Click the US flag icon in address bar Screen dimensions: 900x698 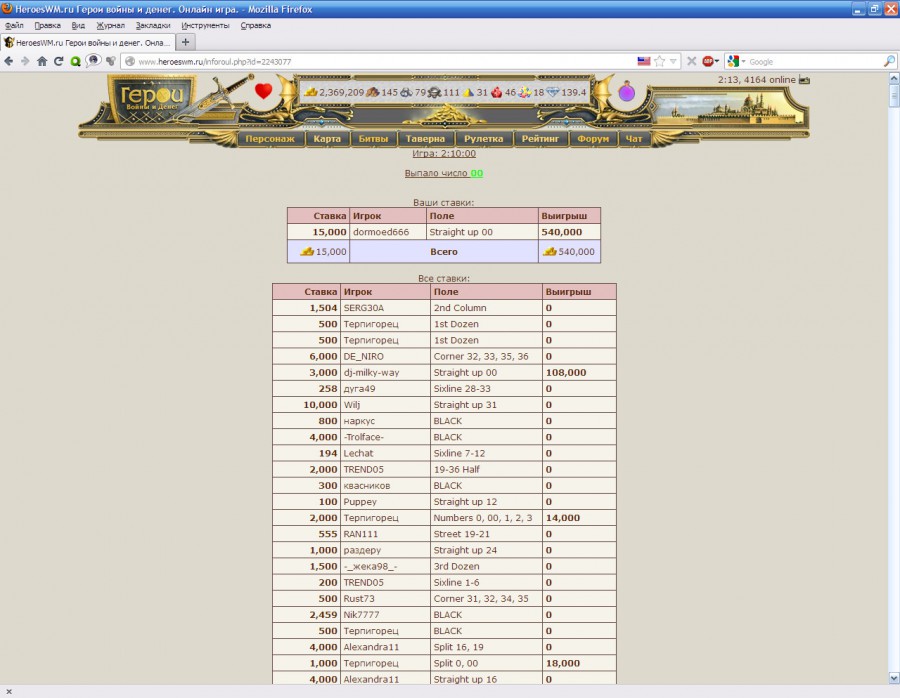(x=644, y=61)
